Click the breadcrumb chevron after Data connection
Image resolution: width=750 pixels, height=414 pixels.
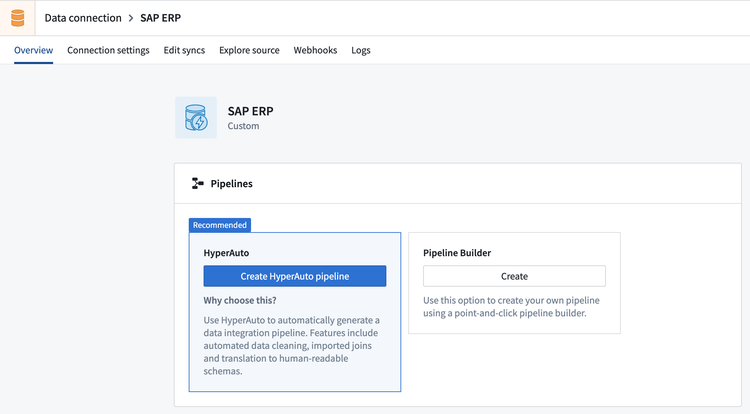131,18
